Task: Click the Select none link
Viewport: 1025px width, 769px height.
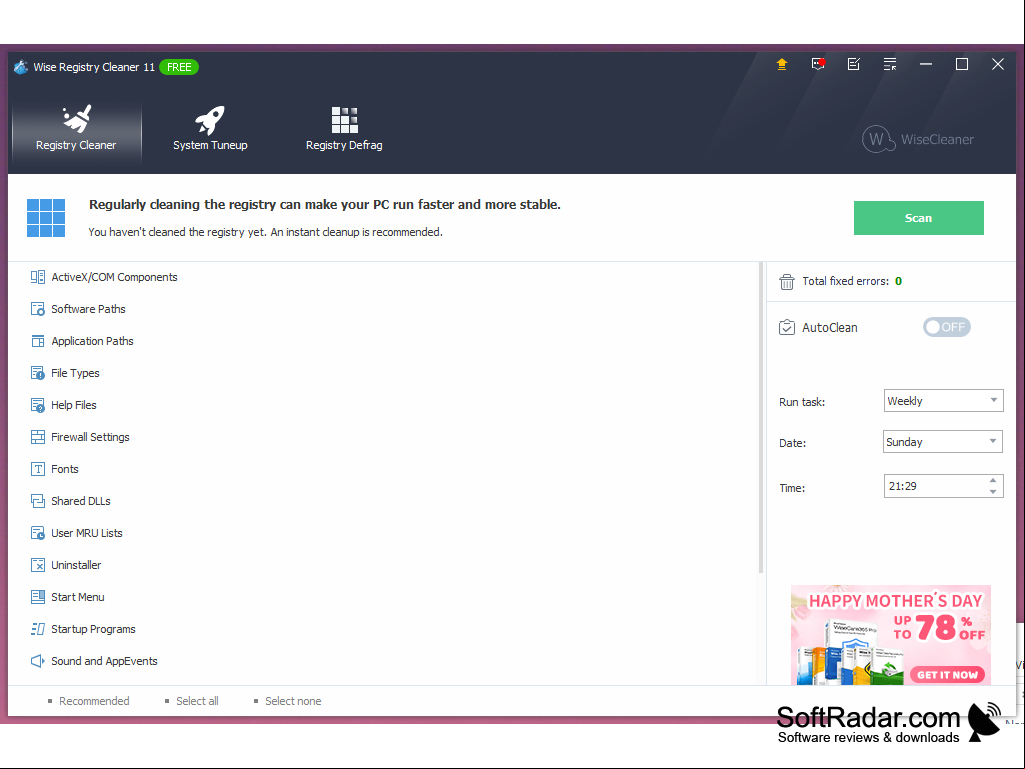Action: pos(293,701)
